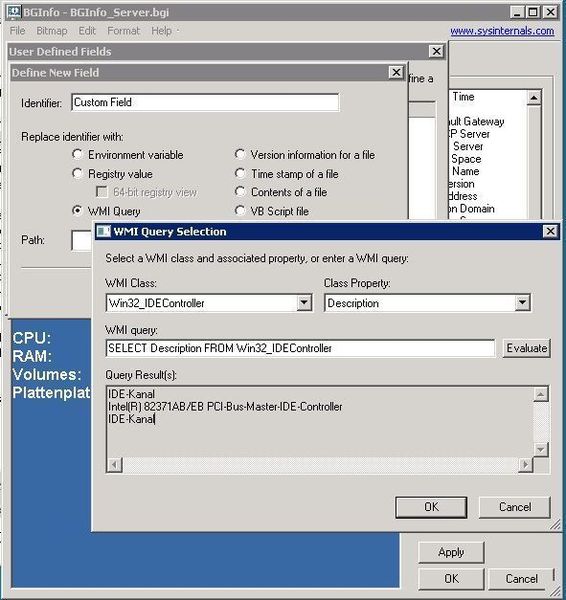
Task: Cancel the WMI Query Selection dialog
Action: 515,507
